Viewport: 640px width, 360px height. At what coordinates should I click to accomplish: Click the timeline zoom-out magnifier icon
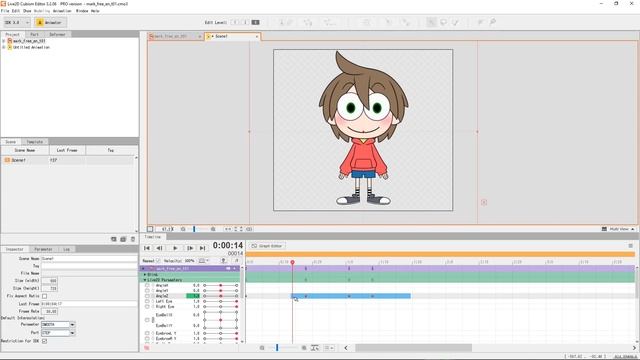tap(262, 348)
